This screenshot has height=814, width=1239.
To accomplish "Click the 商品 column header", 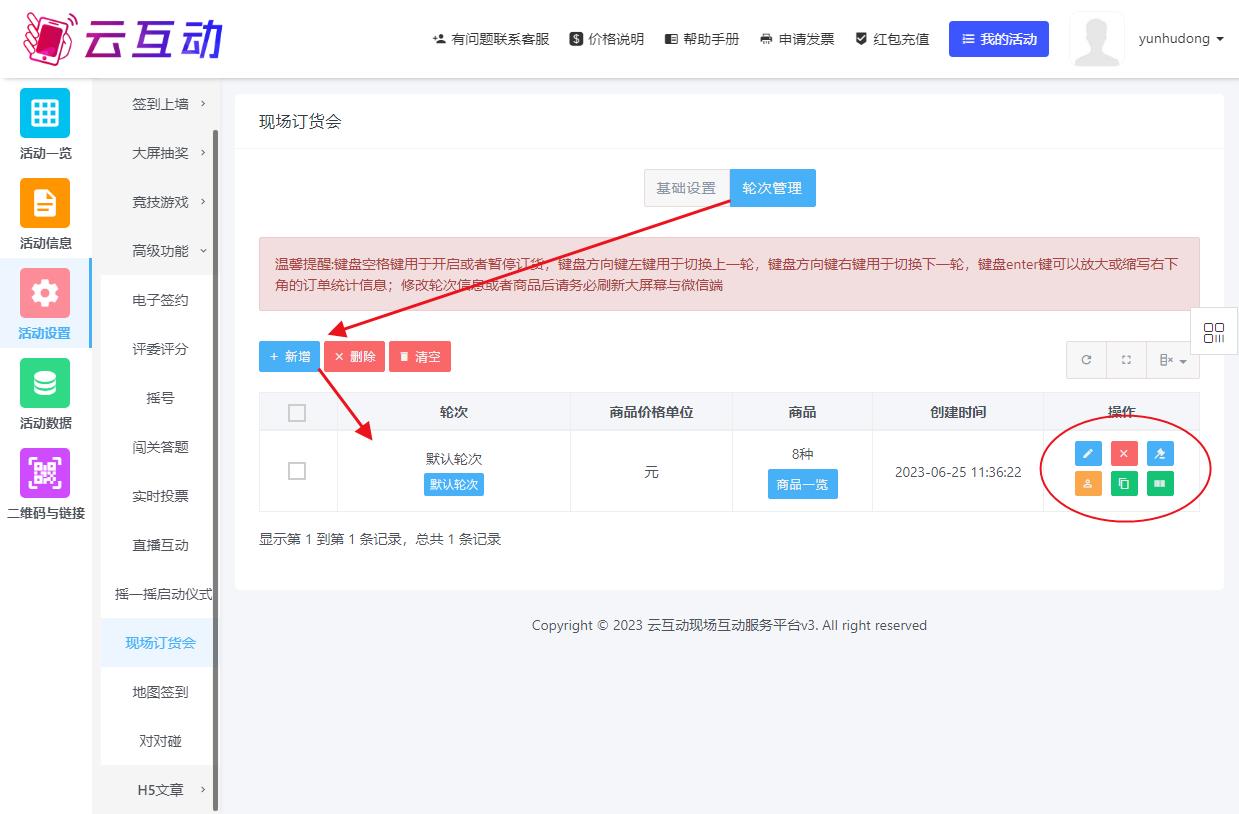I will tap(803, 412).
